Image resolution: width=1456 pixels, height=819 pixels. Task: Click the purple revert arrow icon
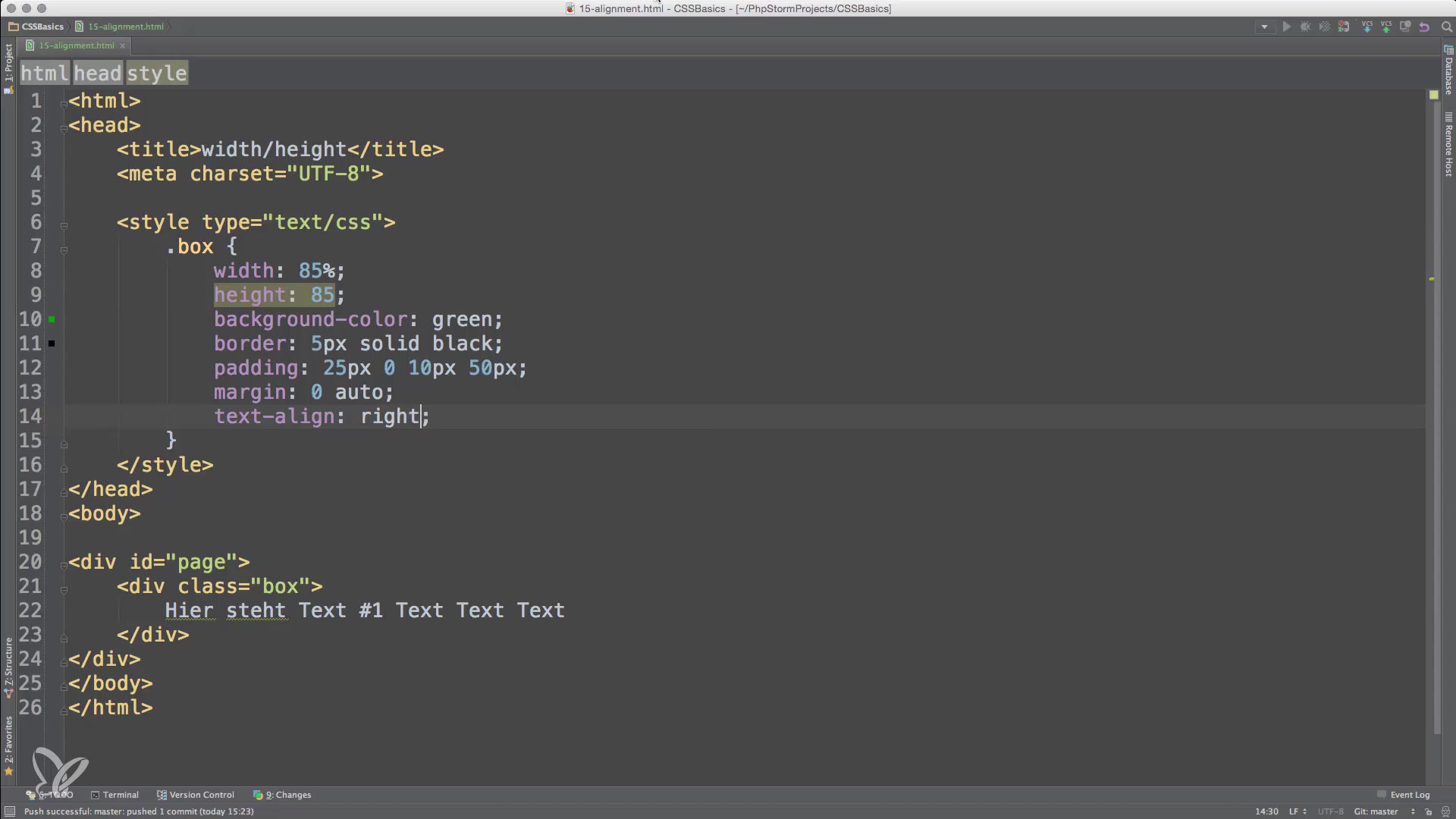pyautogui.click(x=1424, y=27)
